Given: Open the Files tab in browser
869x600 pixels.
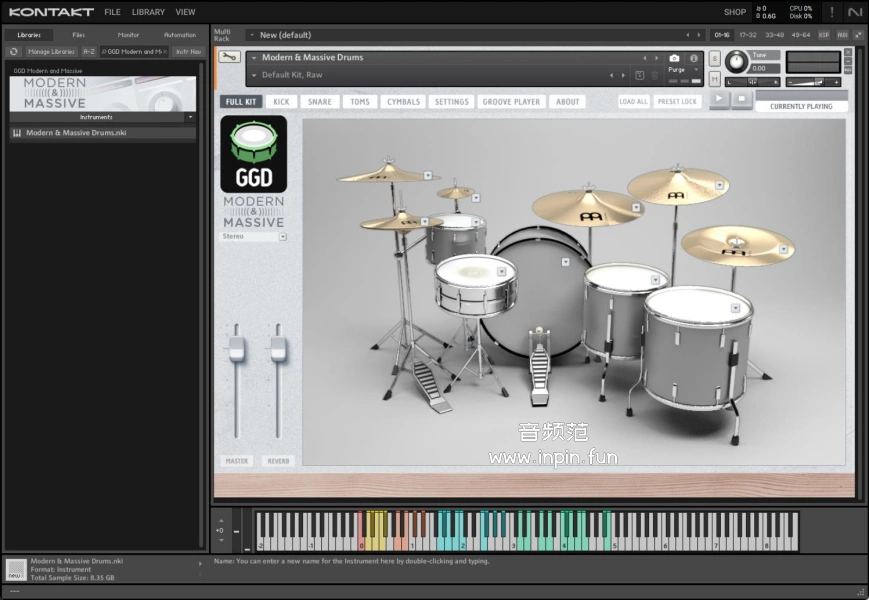Looking at the screenshot, I should pos(79,35).
